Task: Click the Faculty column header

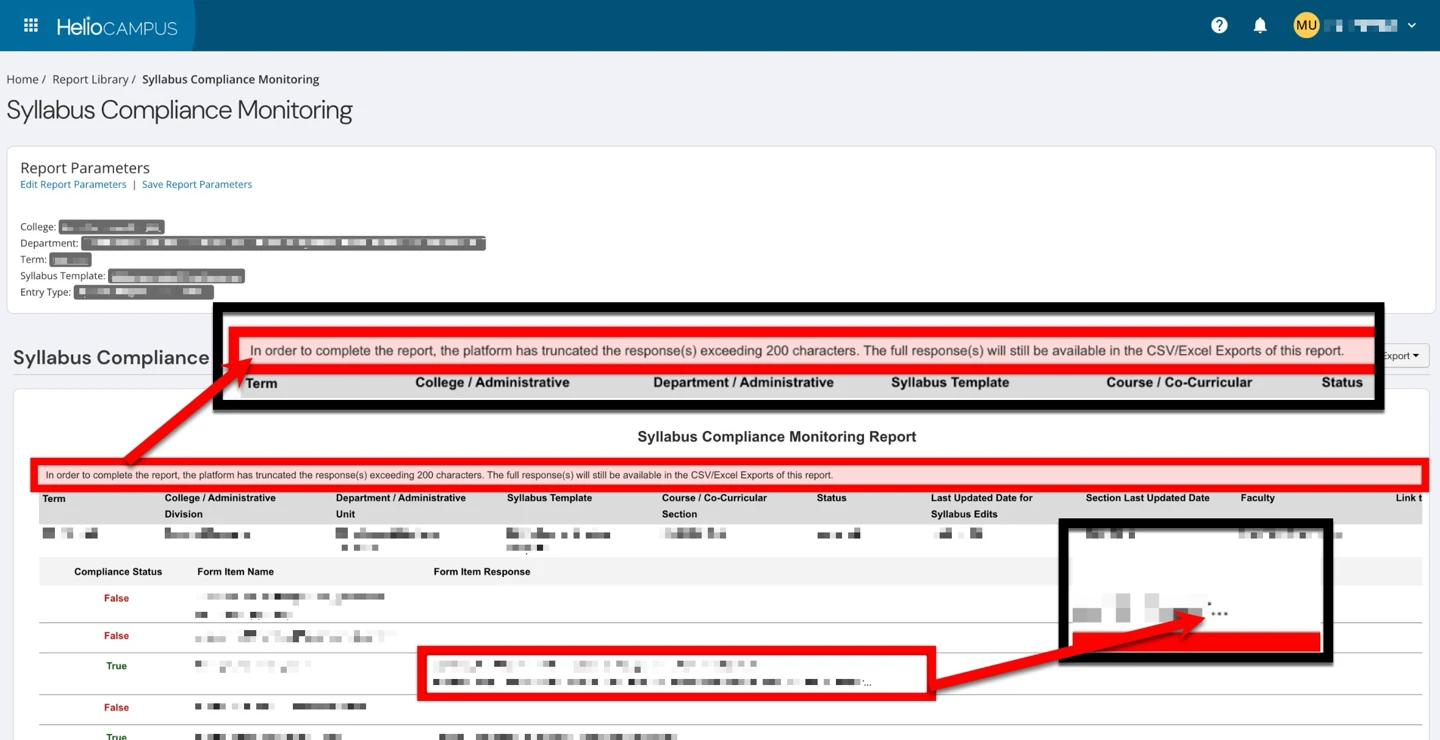Action: click(1257, 498)
